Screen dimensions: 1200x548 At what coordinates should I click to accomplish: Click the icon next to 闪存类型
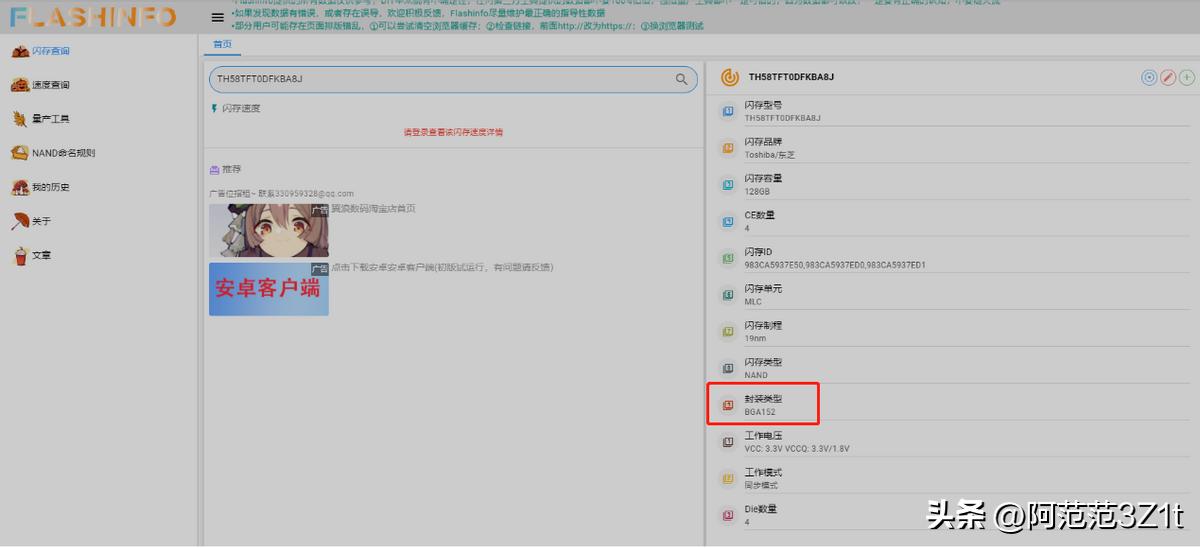pyautogui.click(x=728, y=368)
